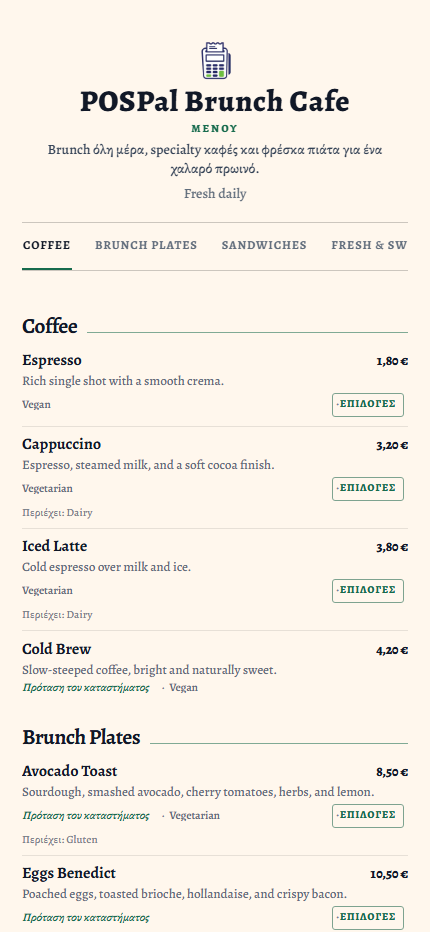This screenshot has height=932, width=430.
Task: Select the Espresso item title
Action: 52,360
